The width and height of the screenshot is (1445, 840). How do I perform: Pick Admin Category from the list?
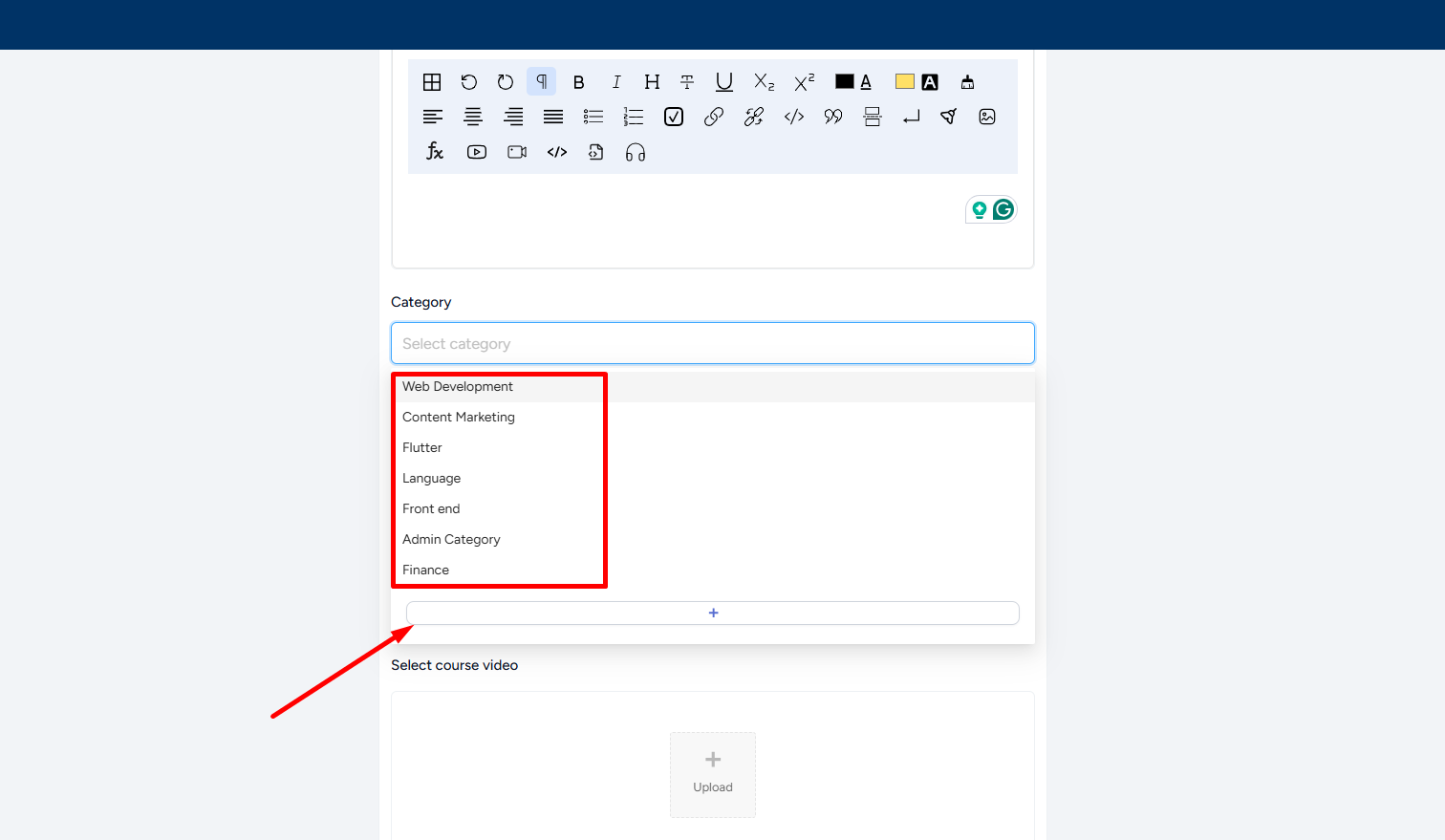713,539
